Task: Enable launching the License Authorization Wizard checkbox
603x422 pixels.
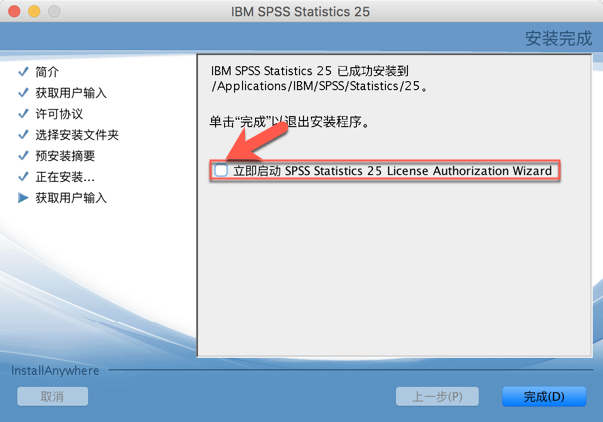Action: [x=221, y=171]
